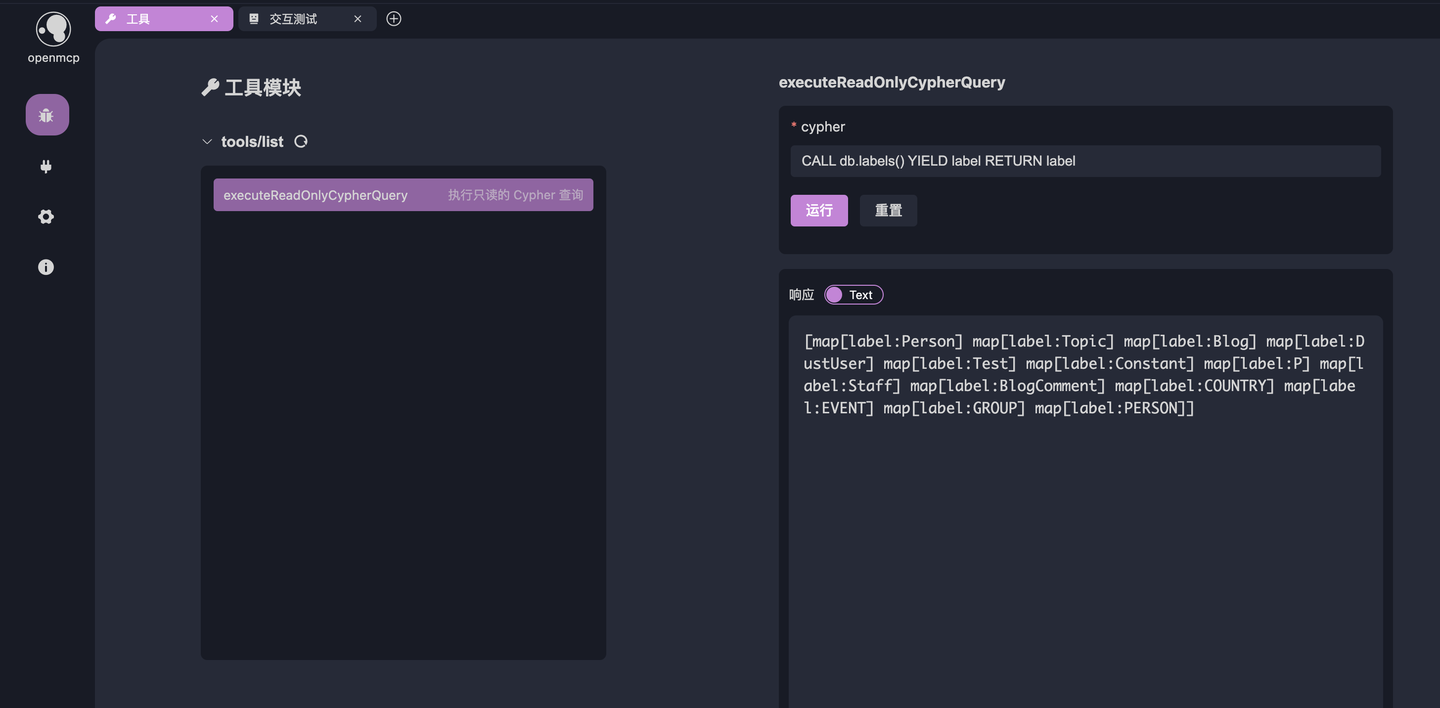Screen dimensions: 1440x708
Task: Open the debug bug icon in sidebar
Action: tap(47, 115)
